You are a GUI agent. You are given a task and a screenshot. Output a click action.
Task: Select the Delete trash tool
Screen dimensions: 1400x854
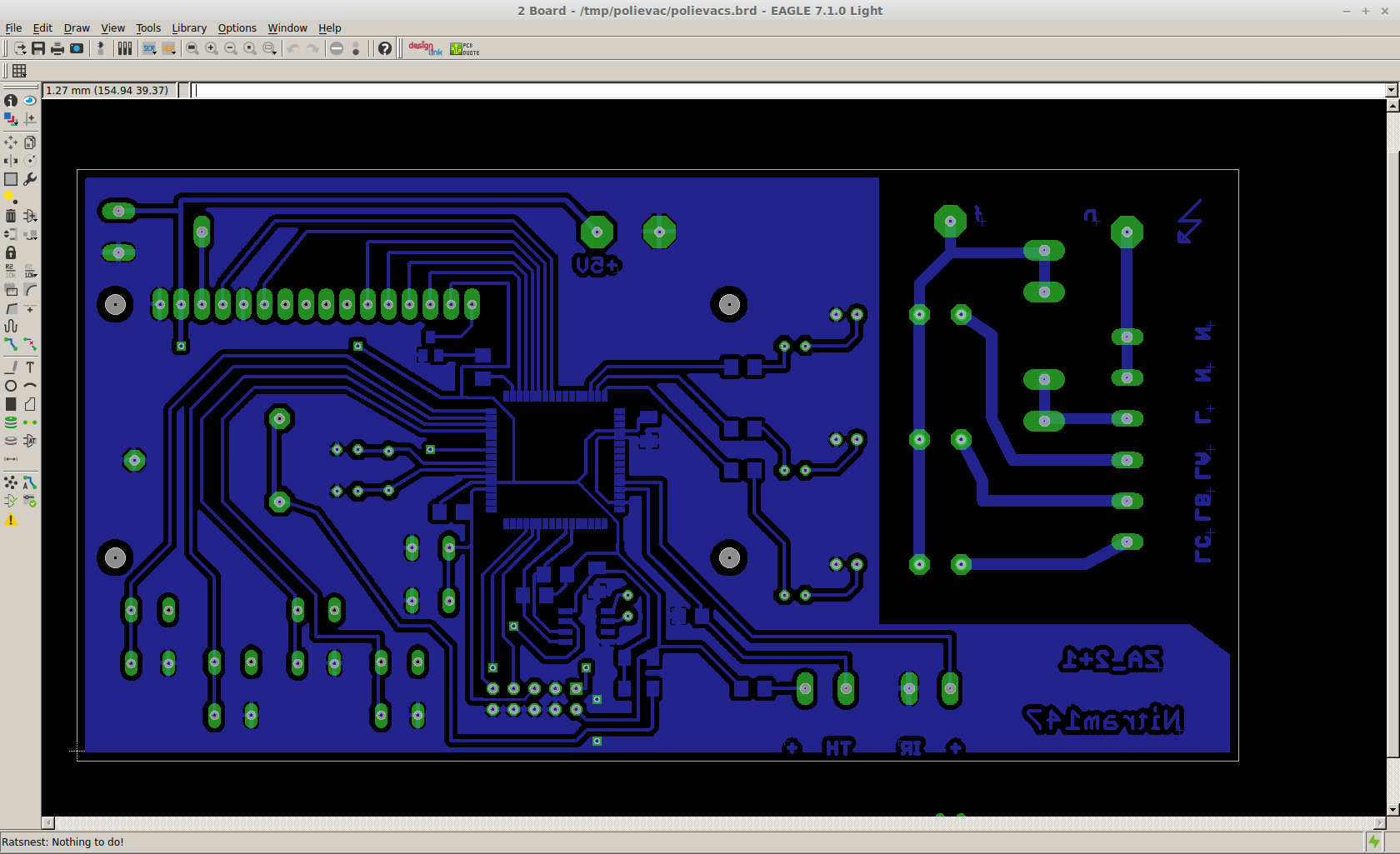tap(11, 216)
